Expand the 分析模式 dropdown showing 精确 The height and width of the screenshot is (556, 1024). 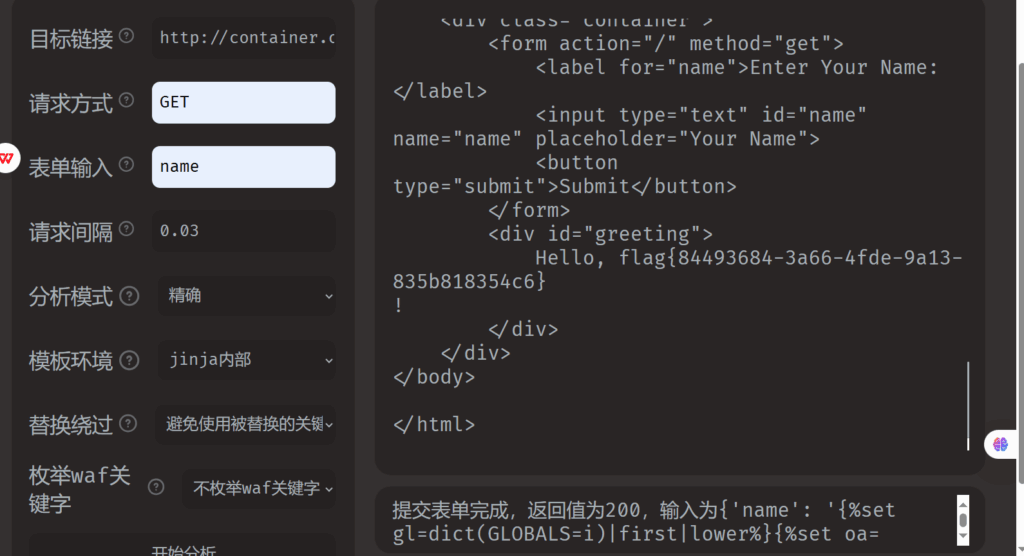(246, 296)
